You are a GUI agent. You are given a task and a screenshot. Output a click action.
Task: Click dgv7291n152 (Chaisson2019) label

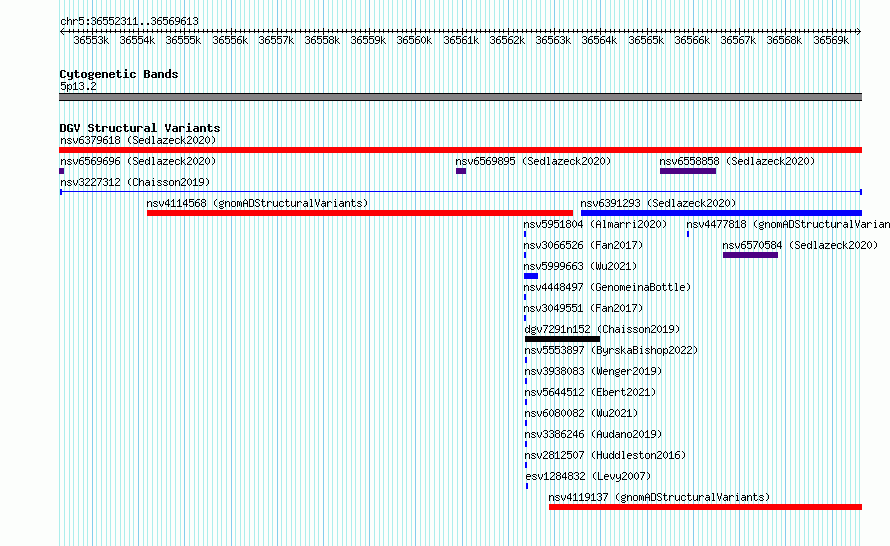pos(602,329)
